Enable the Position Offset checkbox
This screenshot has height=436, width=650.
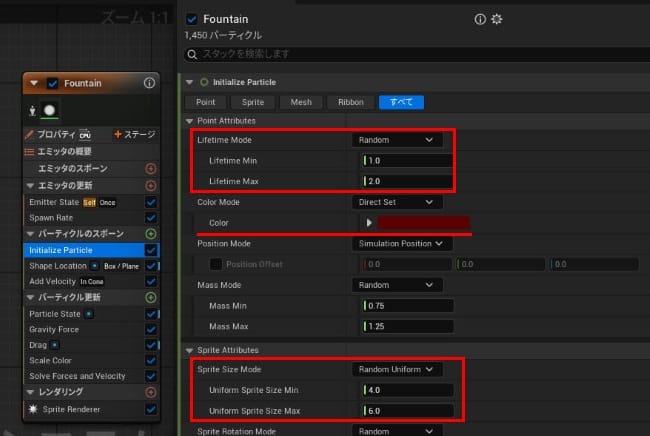(x=216, y=264)
